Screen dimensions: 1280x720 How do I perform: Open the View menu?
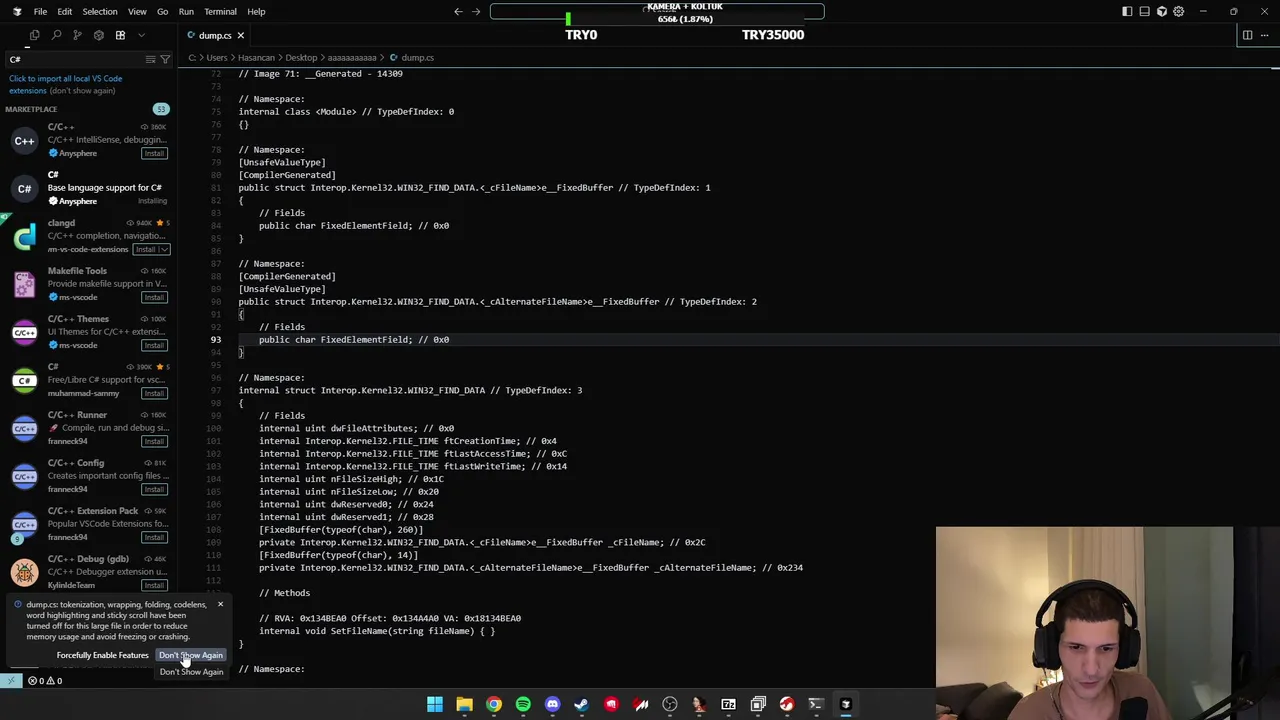tap(137, 11)
